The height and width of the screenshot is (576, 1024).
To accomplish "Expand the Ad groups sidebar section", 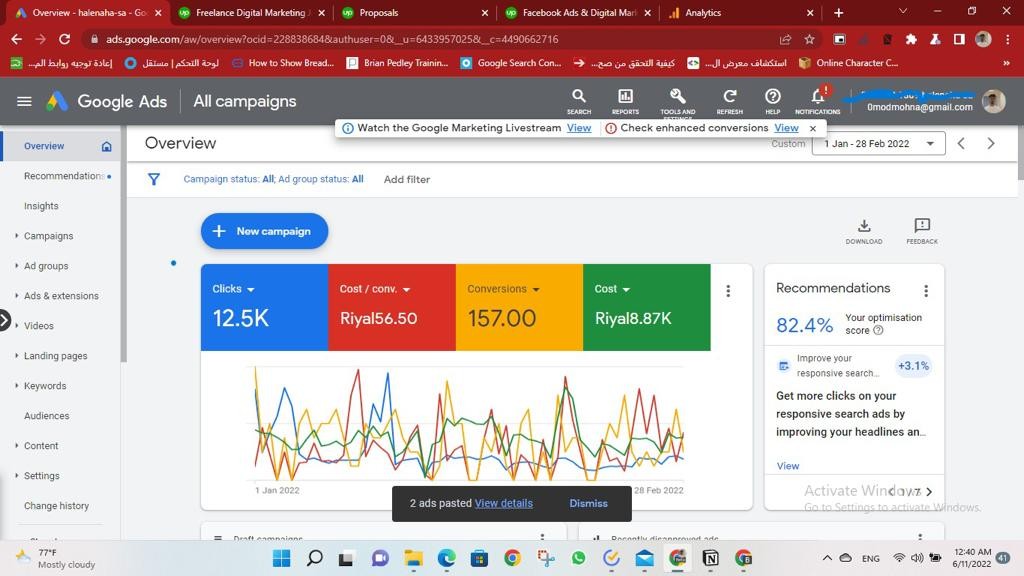I will (x=16, y=266).
